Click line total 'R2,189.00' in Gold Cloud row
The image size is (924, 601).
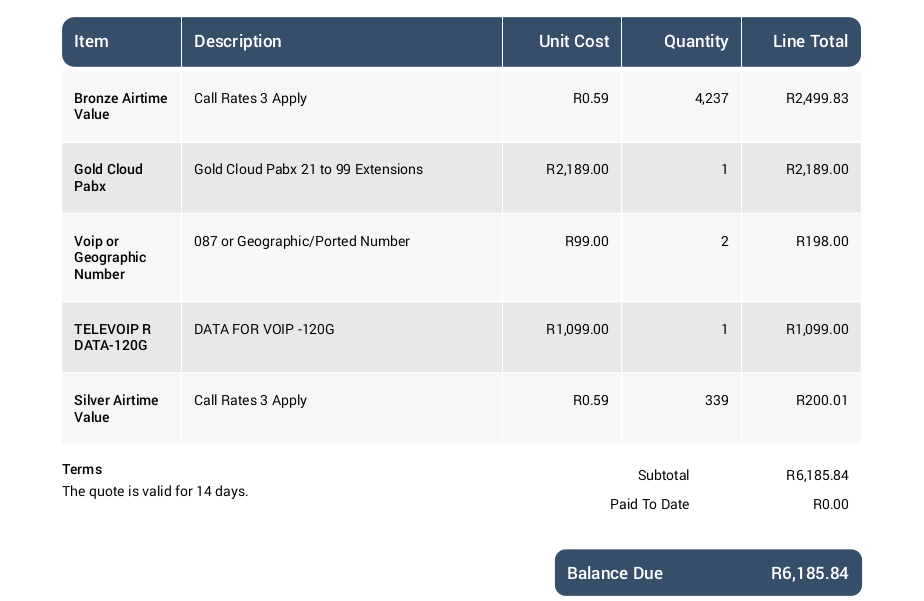click(817, 170)
